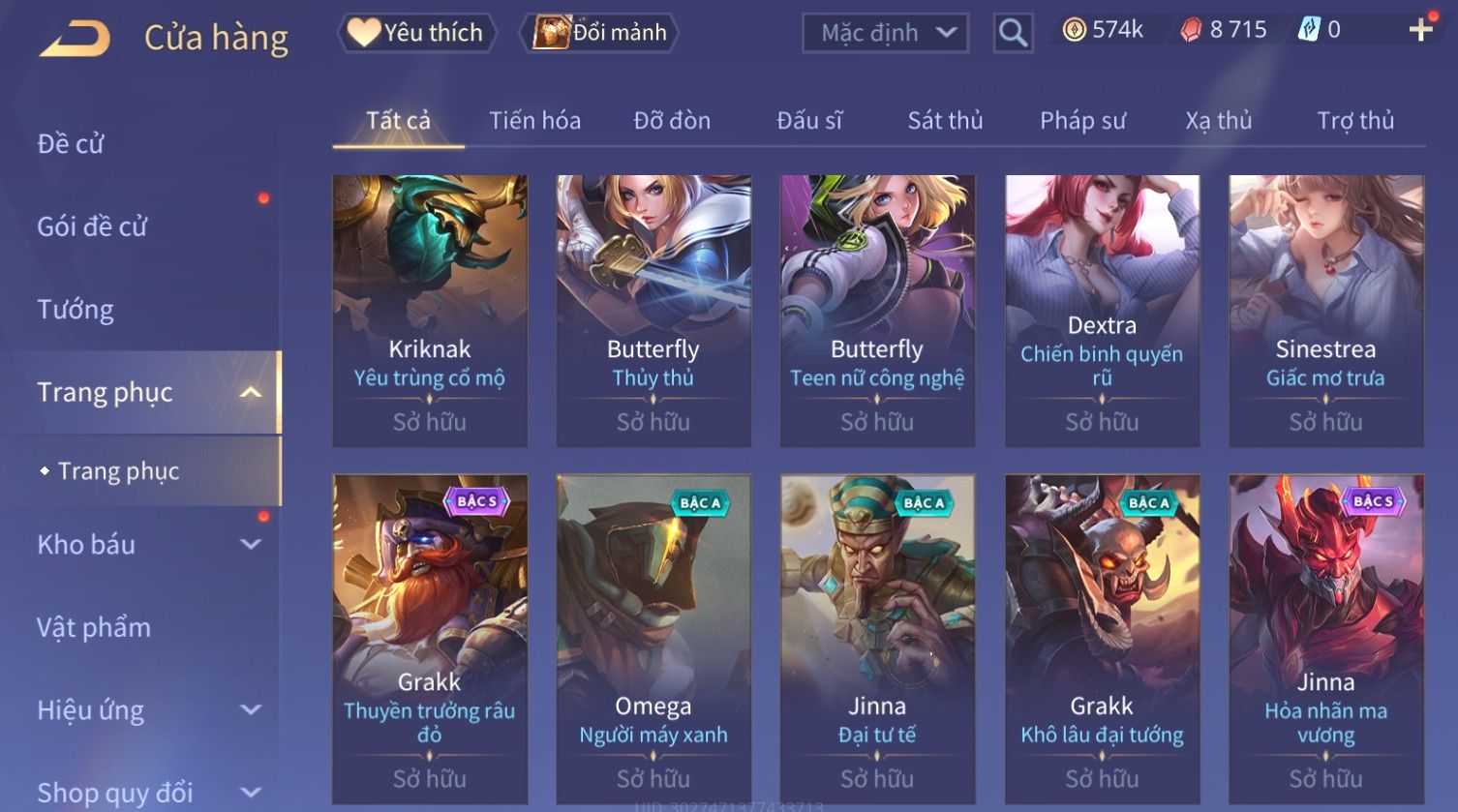Switch to the Pháp sư tab

(1082, 120)
